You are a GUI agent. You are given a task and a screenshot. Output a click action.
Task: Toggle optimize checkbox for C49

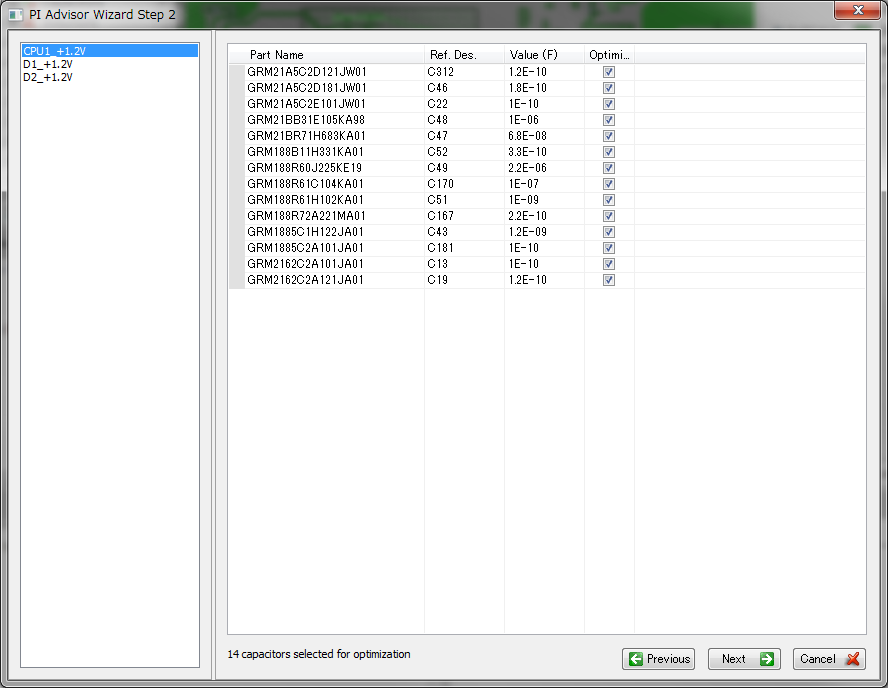609,168
